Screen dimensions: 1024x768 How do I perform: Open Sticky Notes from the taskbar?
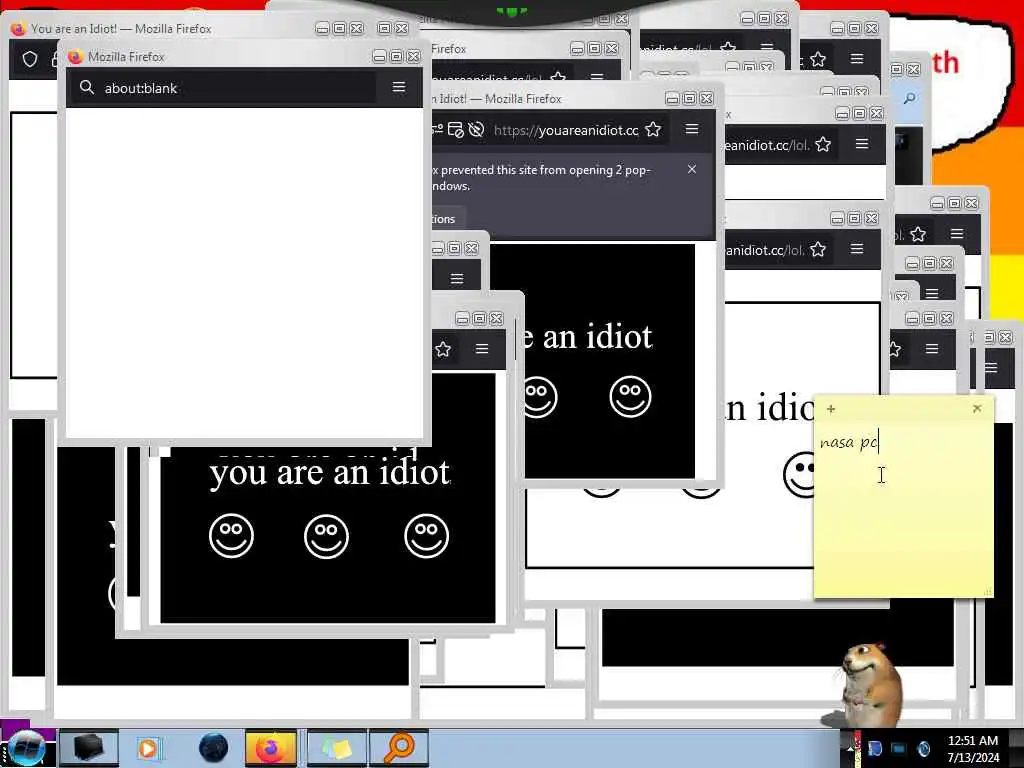(x=337, y=748)
